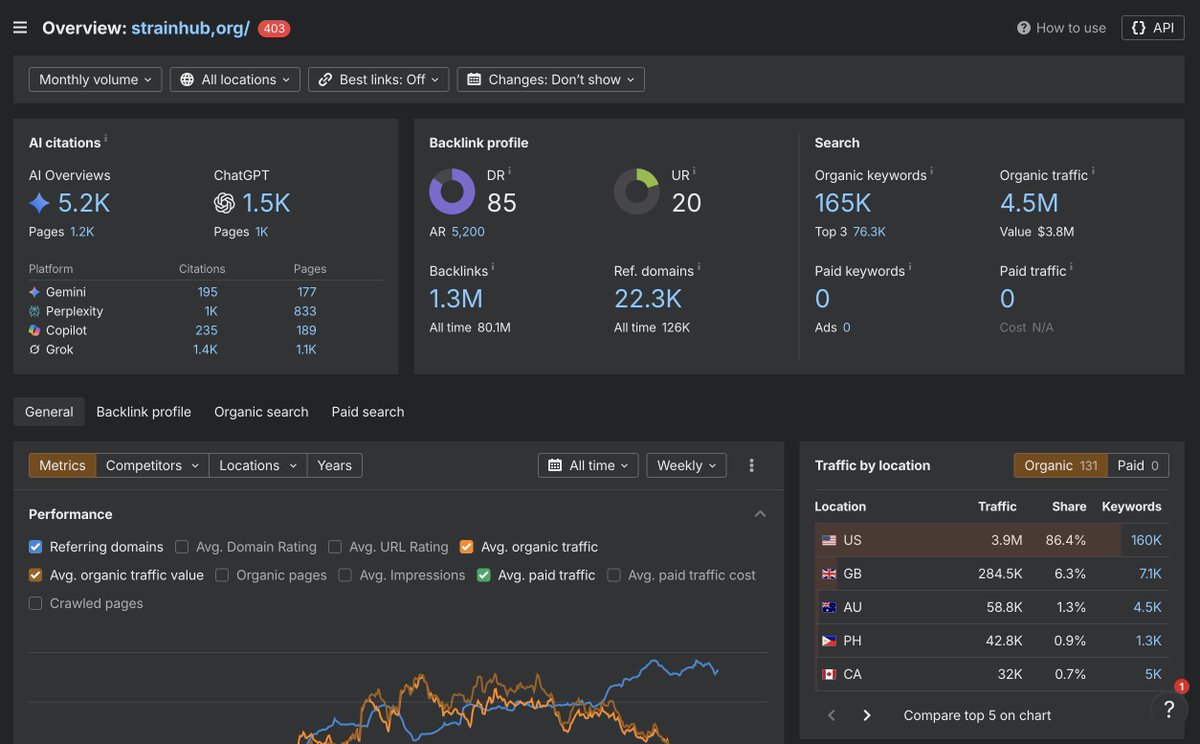
Task: Enable Avg. Domain Rating checkbox
Action: 182,547
